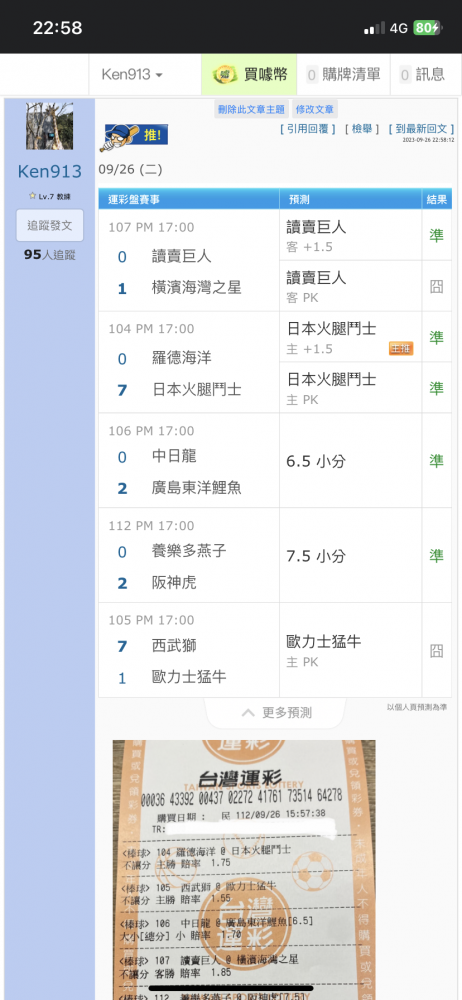Click the battery indicator in status bar

tap(427, 28)
